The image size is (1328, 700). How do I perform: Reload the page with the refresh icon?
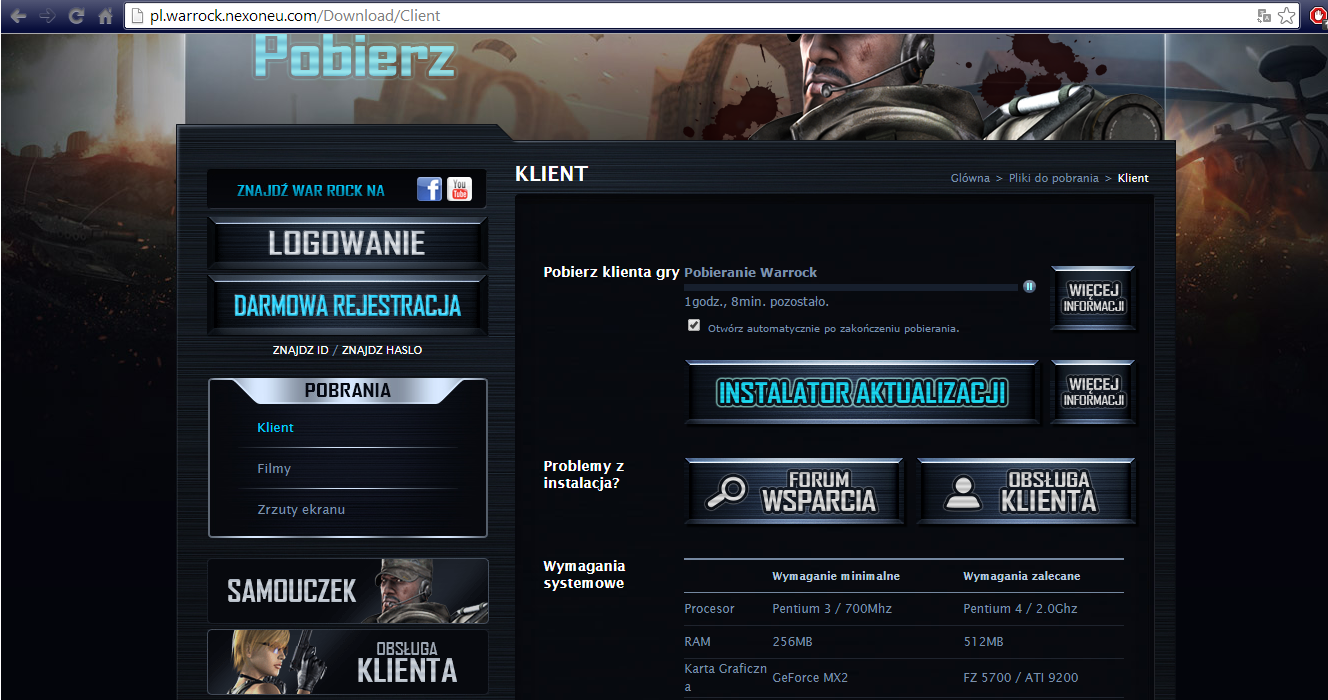point(76,16)
